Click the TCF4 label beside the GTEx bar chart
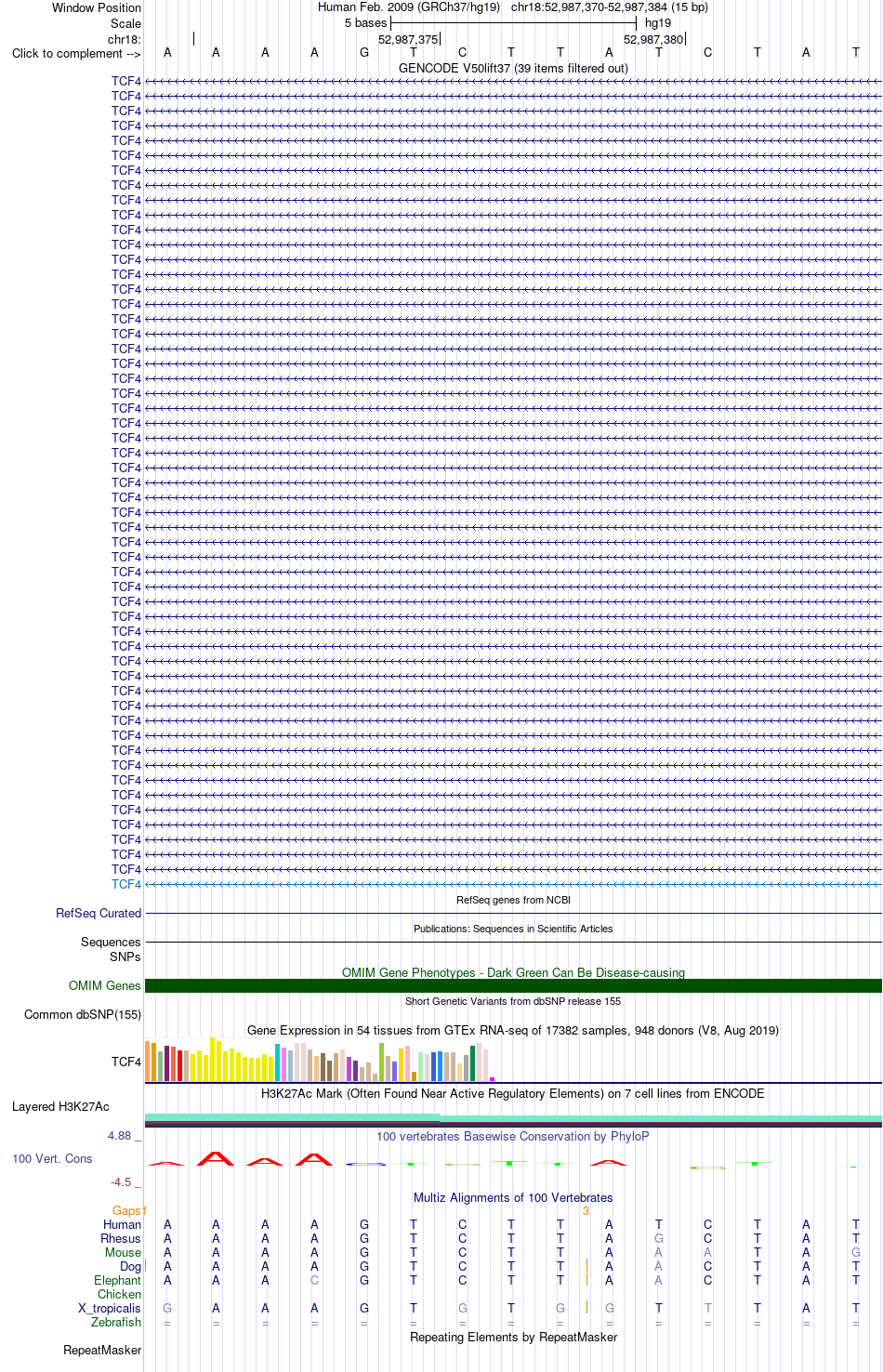This screenshot has height=1372, width=883. point(126,1062)
